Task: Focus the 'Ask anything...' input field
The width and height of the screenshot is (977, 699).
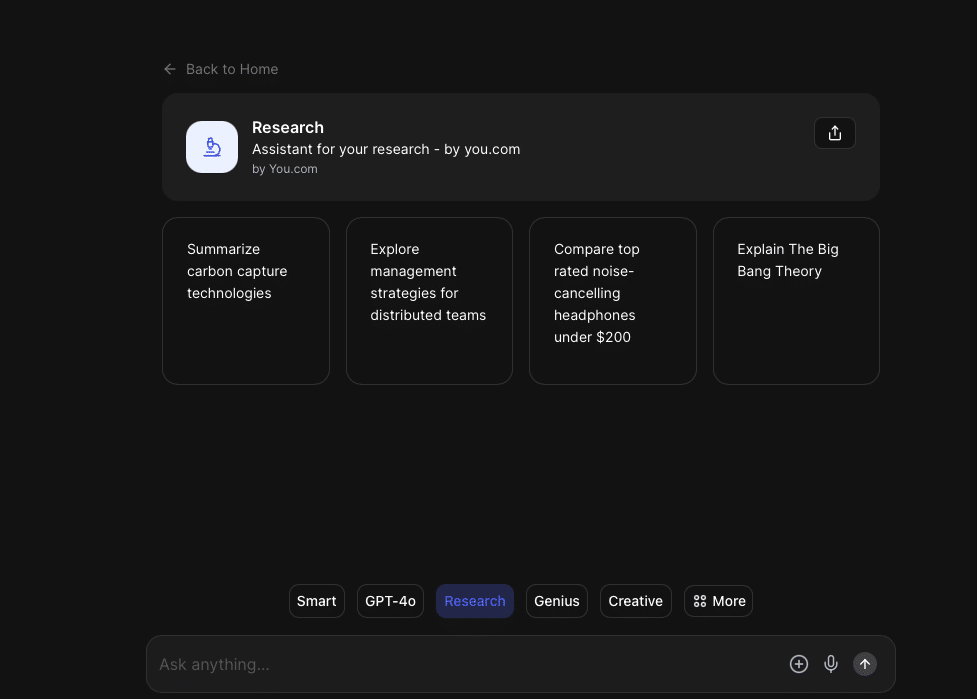Action: (x=460, y=664)
